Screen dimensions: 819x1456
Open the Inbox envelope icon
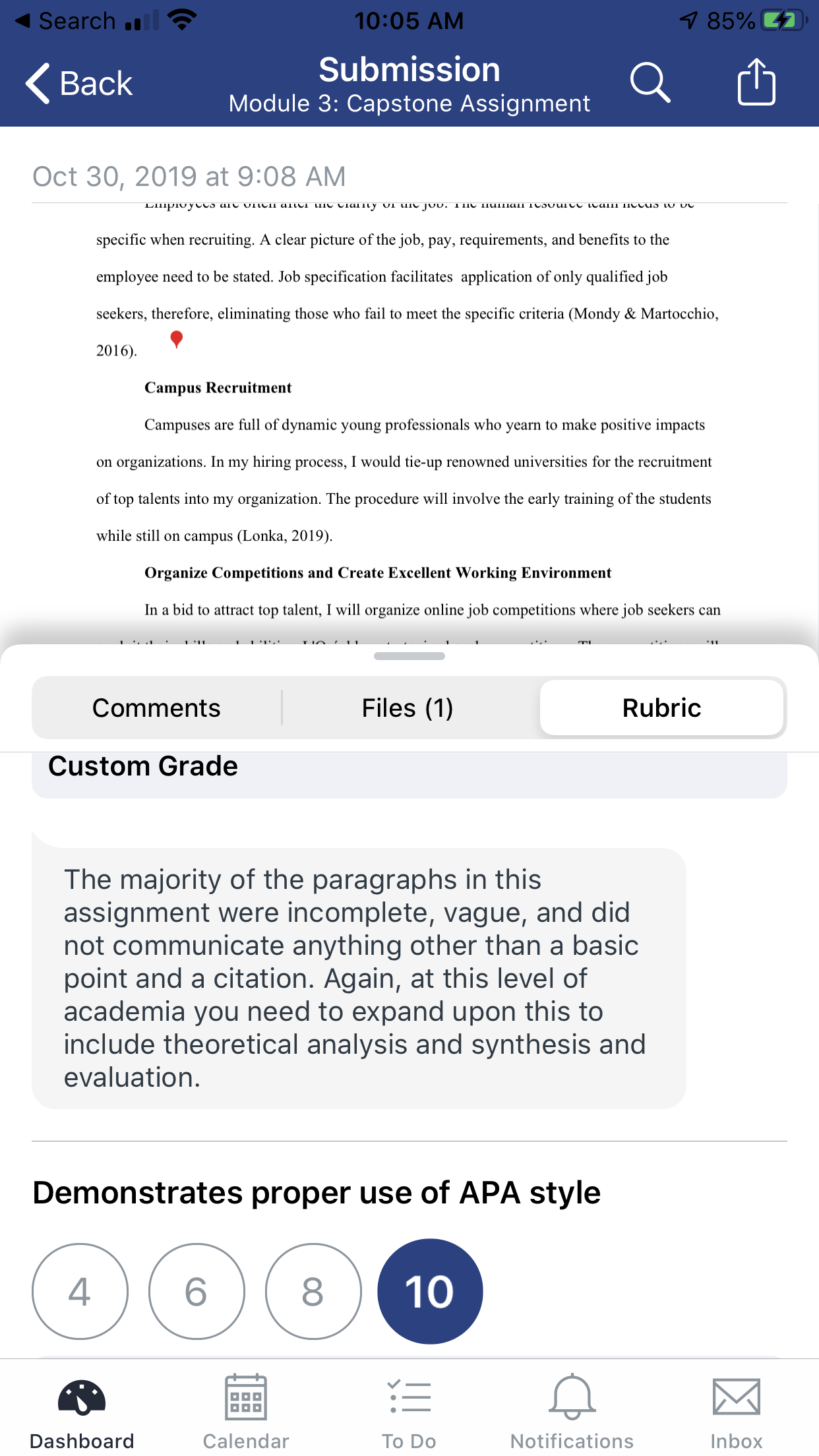(x=737, y=1397)
